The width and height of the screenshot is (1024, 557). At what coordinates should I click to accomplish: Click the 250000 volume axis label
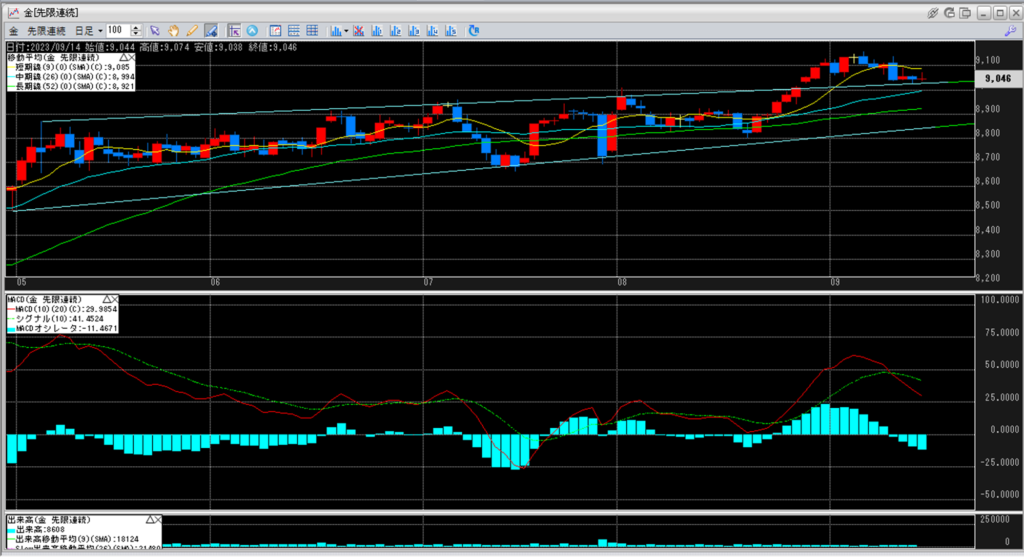[x=995, y=520]
